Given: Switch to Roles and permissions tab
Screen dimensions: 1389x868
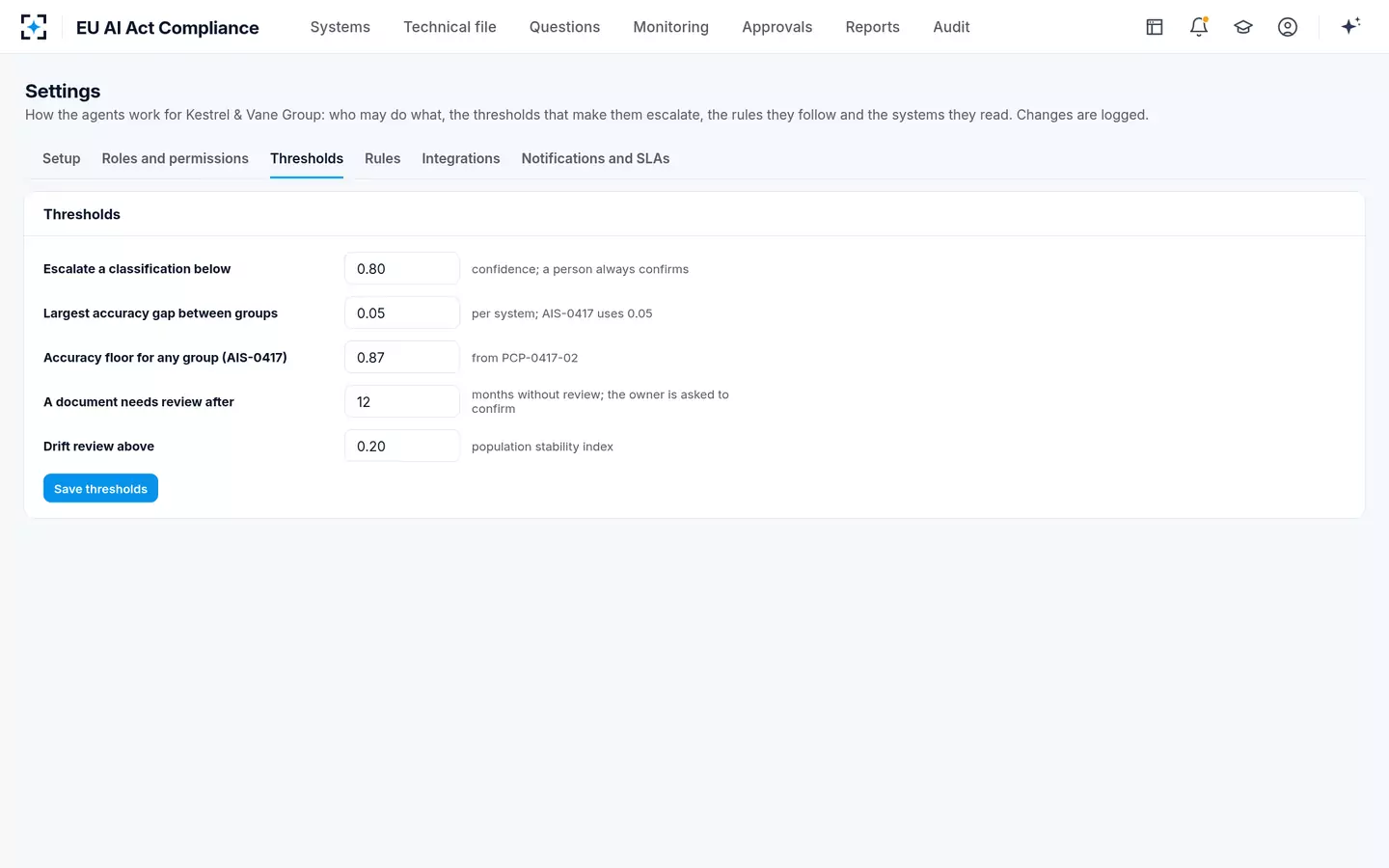Looking at the screenshot, I should pyautogui.click(x=176, y=158).
